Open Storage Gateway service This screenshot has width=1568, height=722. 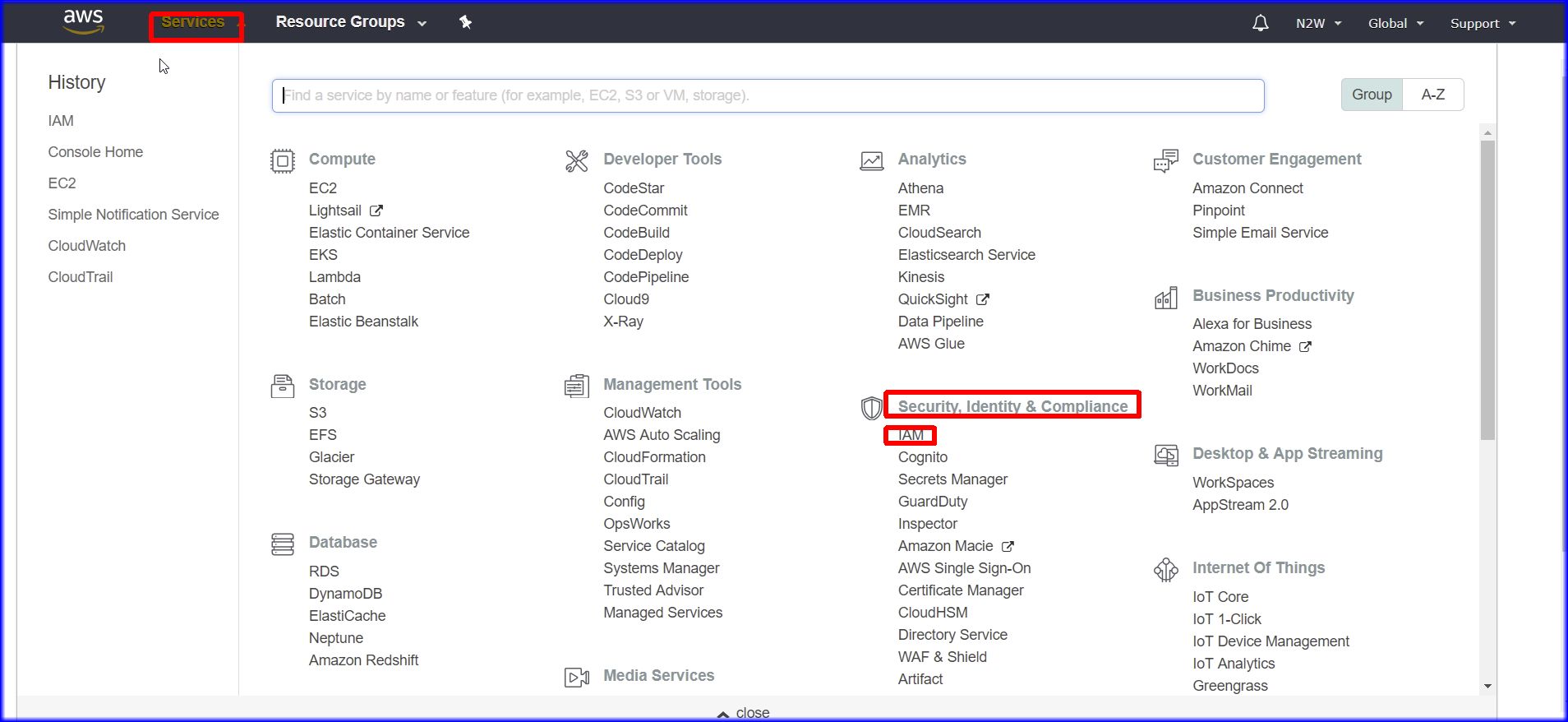coord(364,479)
